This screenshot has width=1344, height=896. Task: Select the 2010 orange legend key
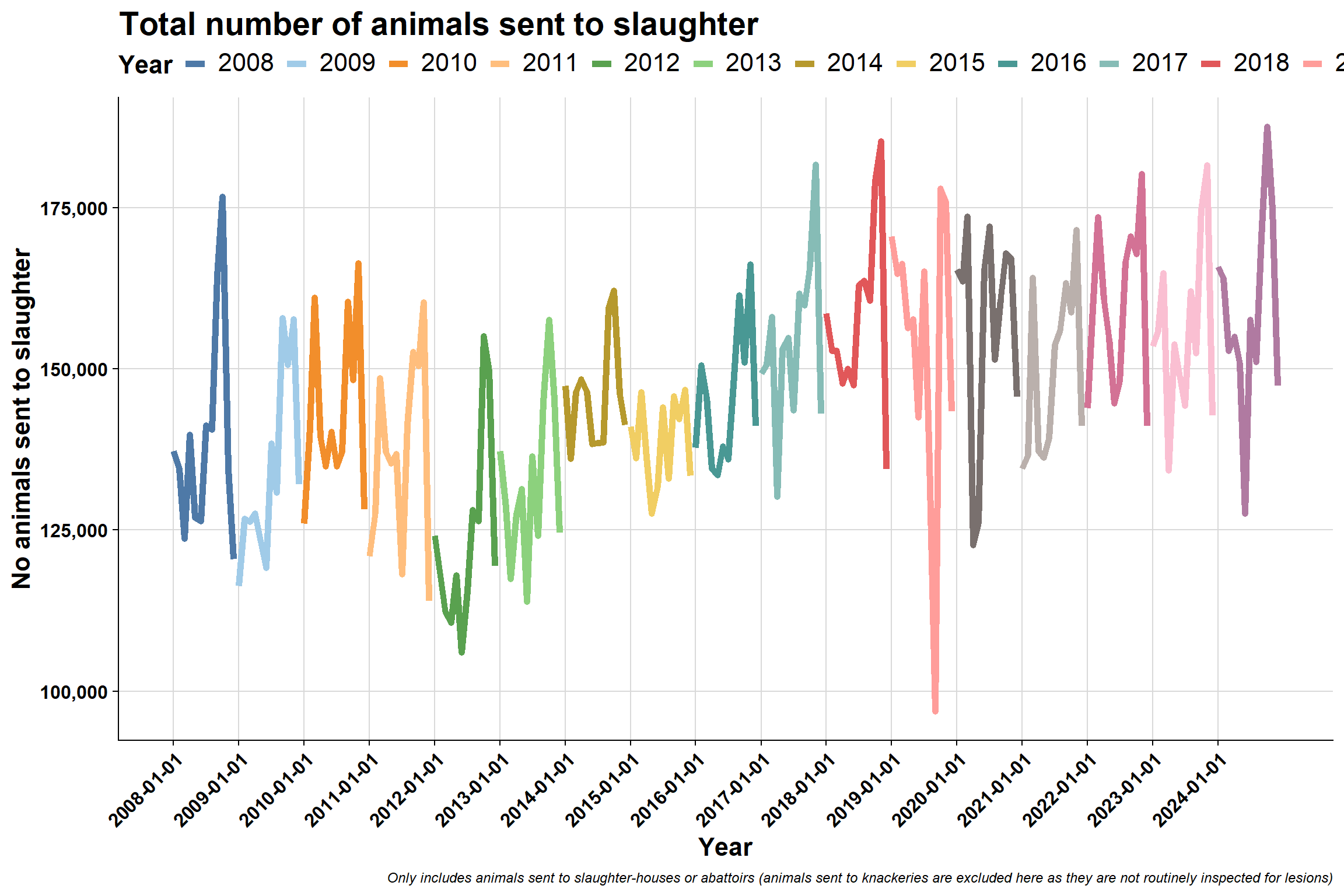click(398, 64)
